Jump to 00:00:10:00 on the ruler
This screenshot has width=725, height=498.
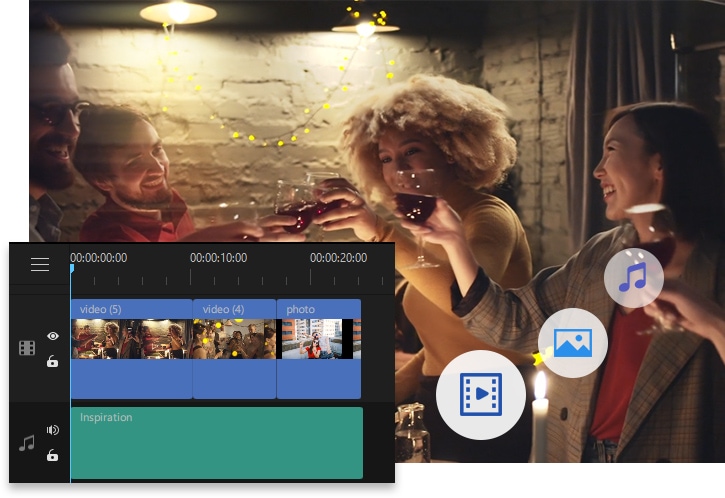tap(218, 258)
